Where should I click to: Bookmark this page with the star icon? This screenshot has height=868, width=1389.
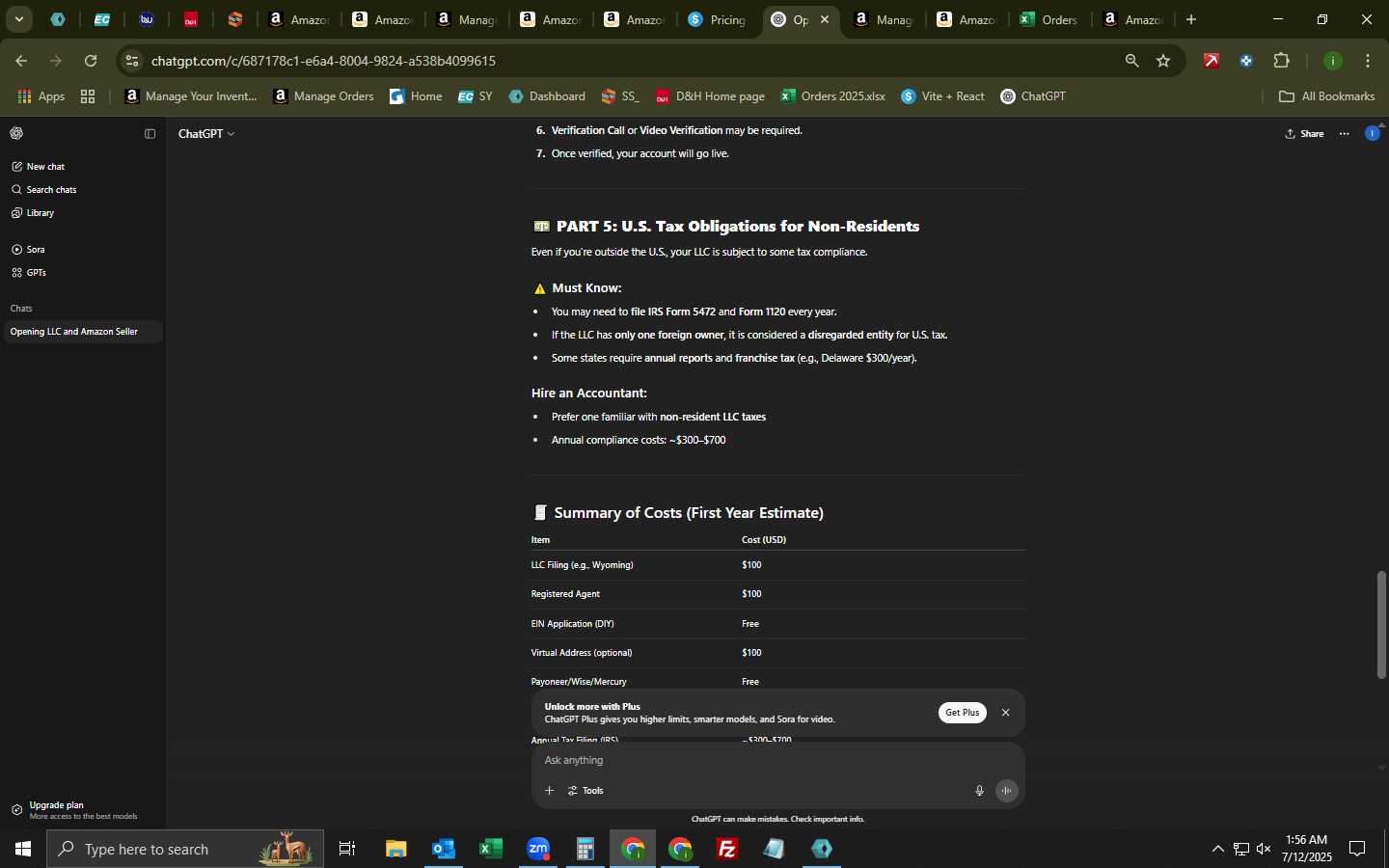click(x=1163, y=61)
